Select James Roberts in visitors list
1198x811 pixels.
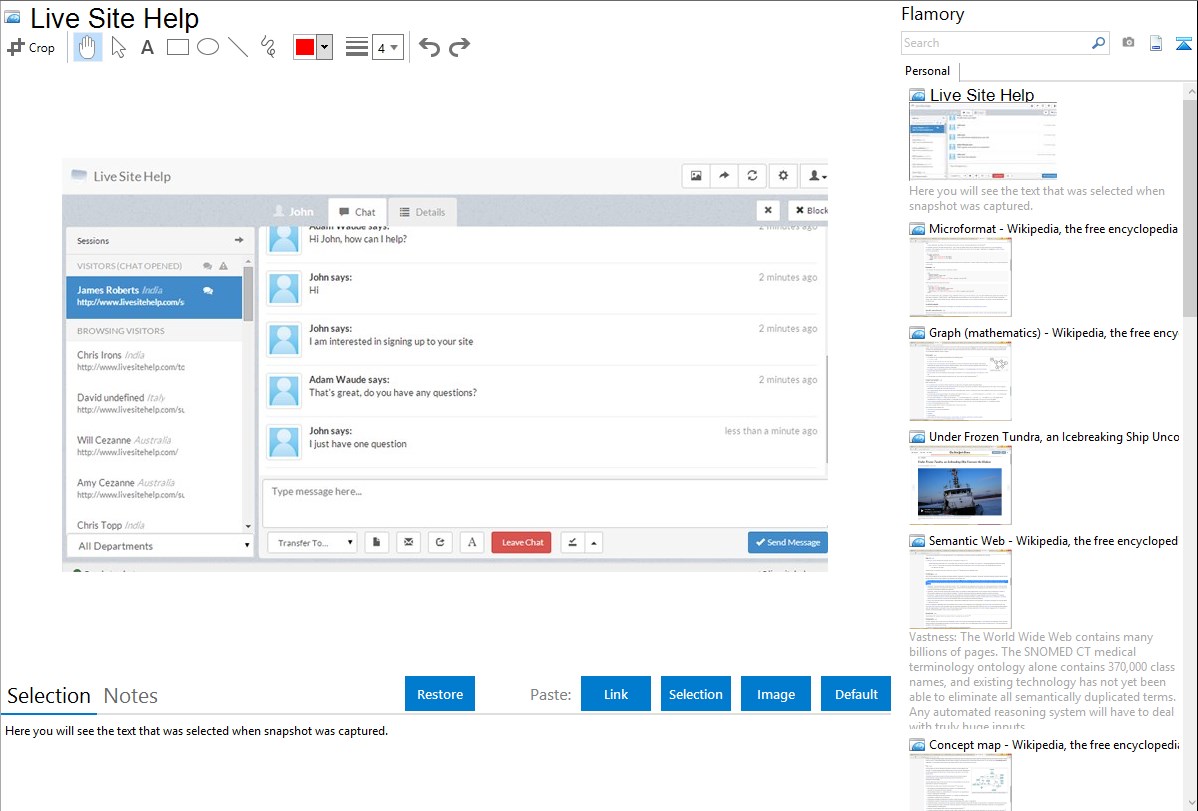[154, 296]
